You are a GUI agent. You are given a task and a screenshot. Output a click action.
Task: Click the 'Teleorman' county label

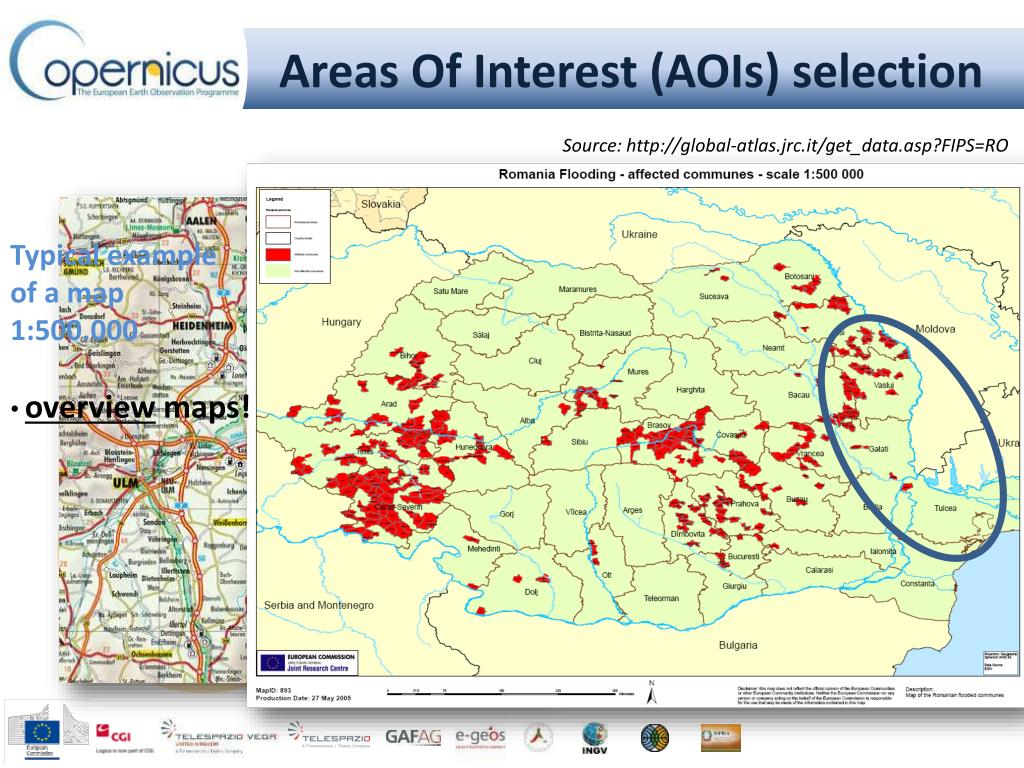click(x=661, y=598)
